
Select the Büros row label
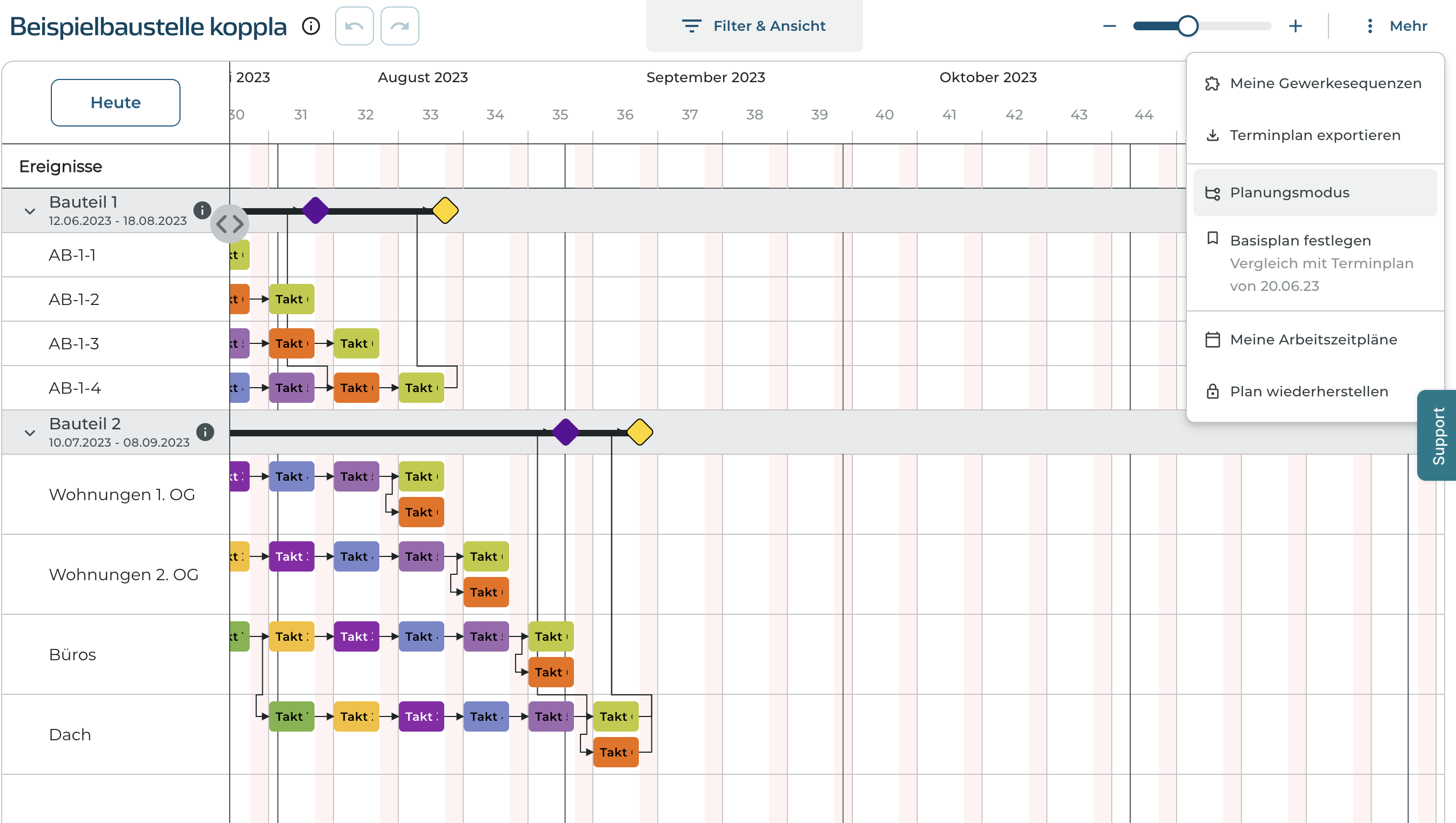point(72,655)
